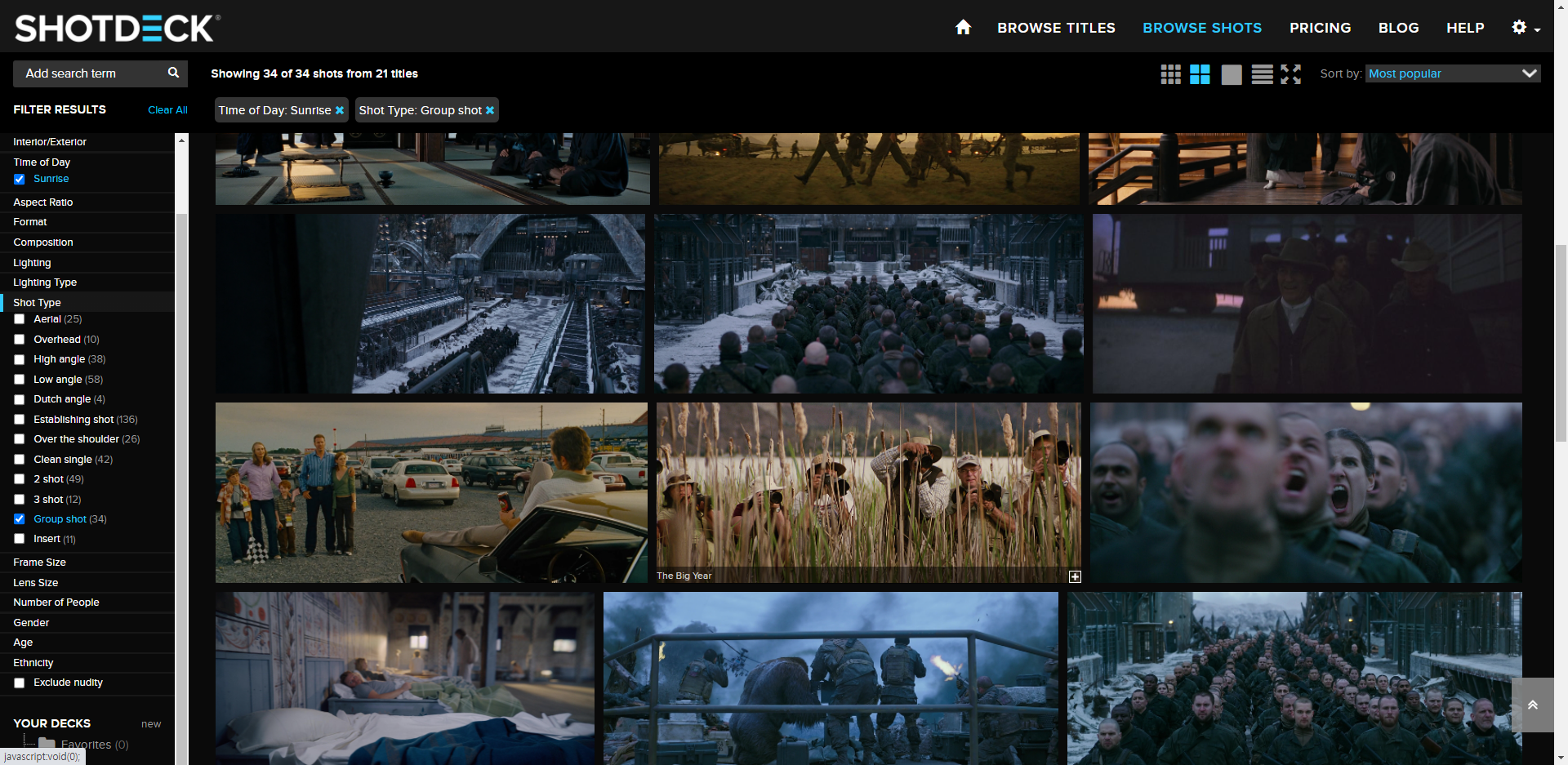Screen dimensions: 1568x765
Task: Remove the Shot Type: Group shot filter
Action: coord(490,110)
